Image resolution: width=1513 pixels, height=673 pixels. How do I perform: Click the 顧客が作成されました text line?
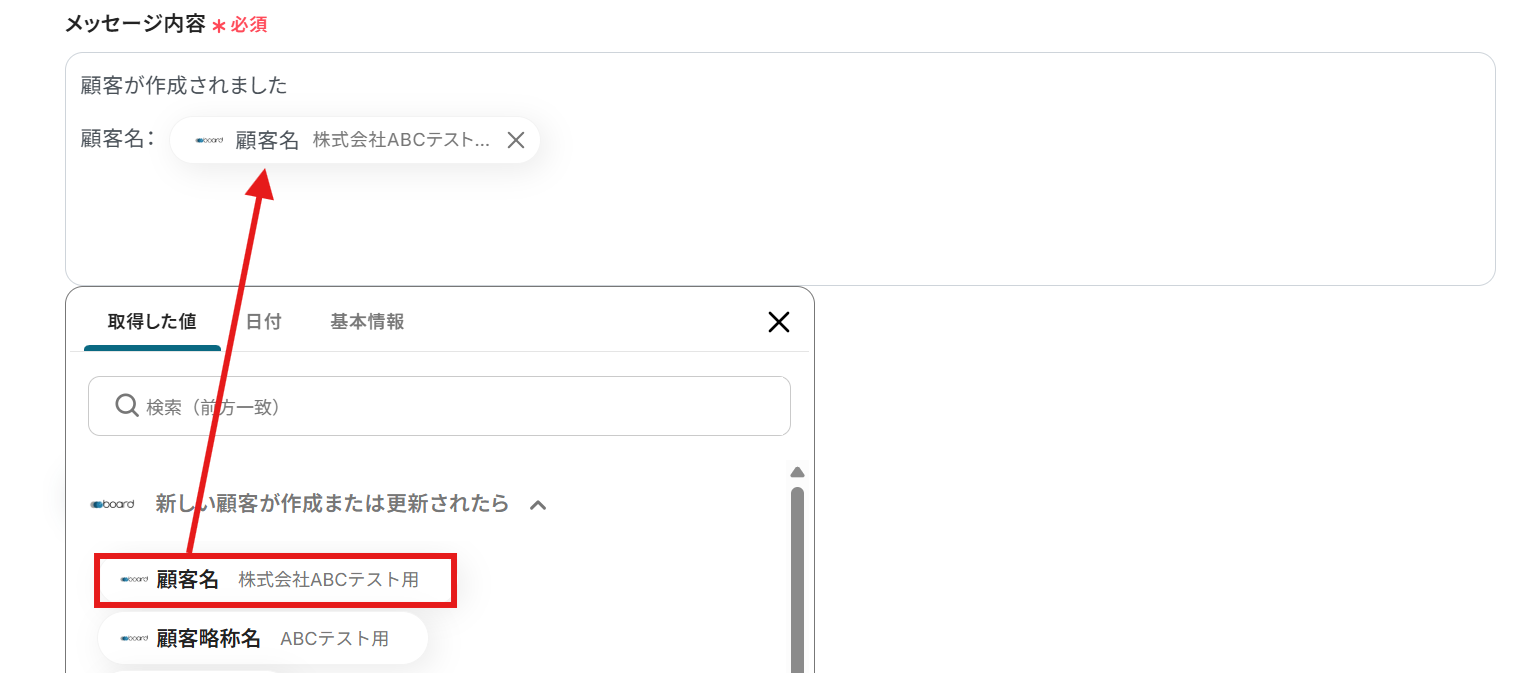(184, 85)
